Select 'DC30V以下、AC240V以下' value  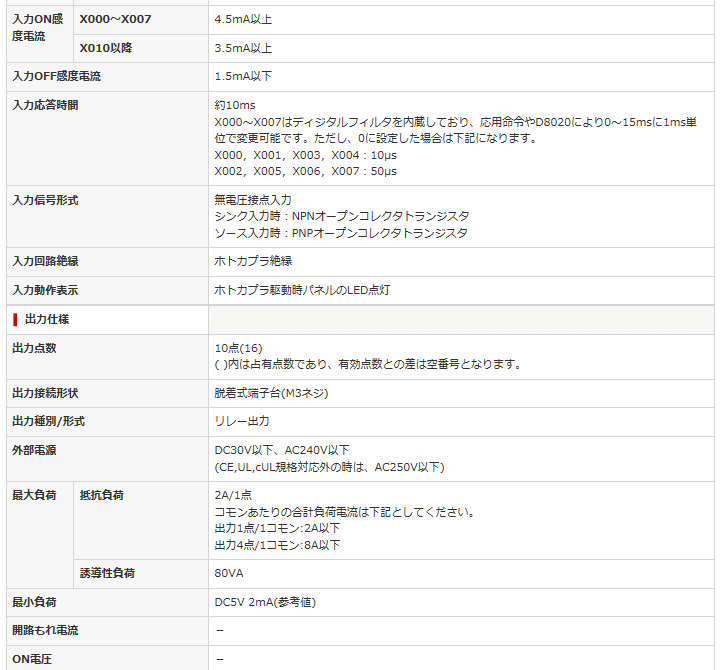tap(282, 450)
